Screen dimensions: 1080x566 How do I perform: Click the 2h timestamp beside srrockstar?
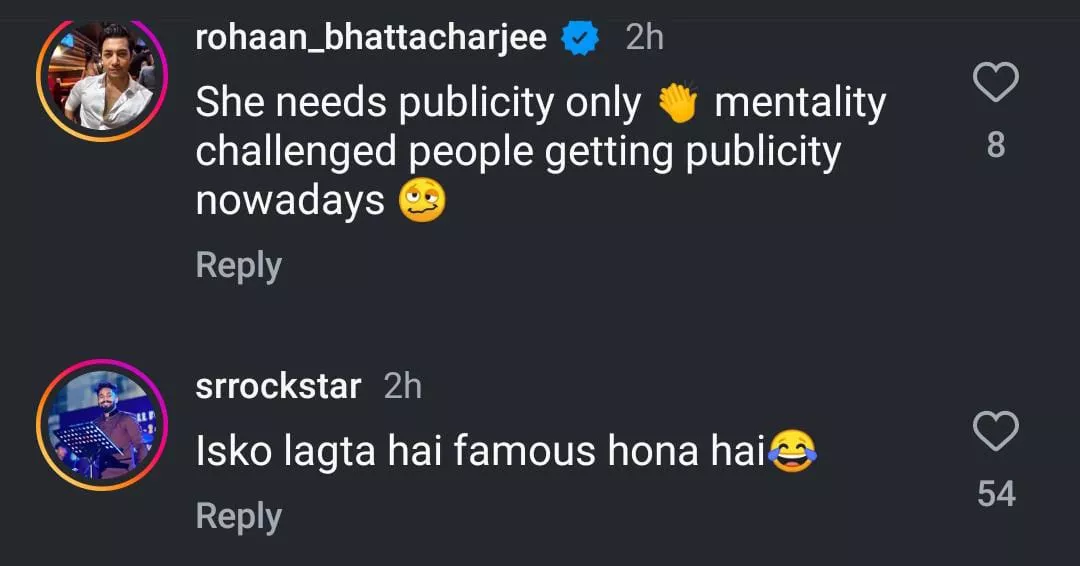pyautogui.click(x=402, y=386)
